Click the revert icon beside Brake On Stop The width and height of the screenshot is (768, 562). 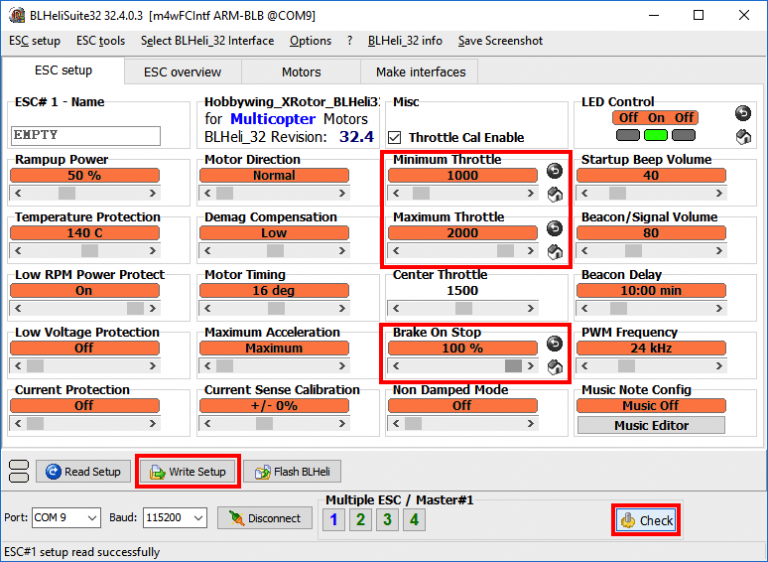coord(554,343)
